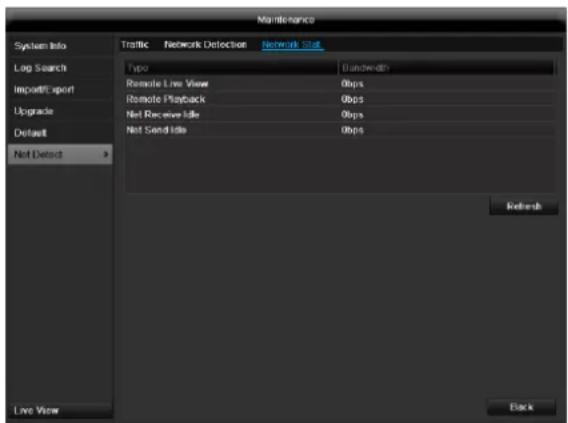Switch to the Traffic tab

135,45
